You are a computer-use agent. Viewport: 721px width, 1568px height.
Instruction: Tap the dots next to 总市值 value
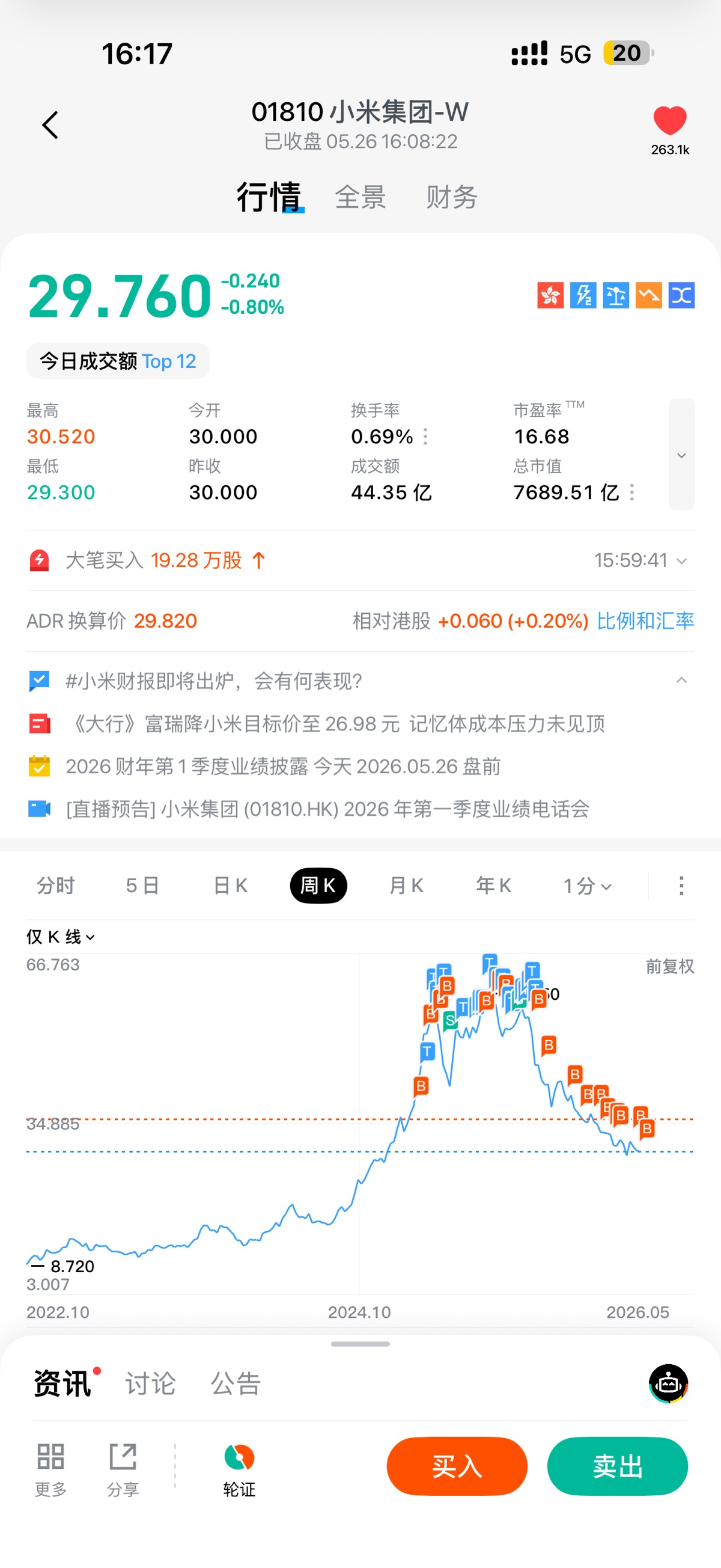632,492
